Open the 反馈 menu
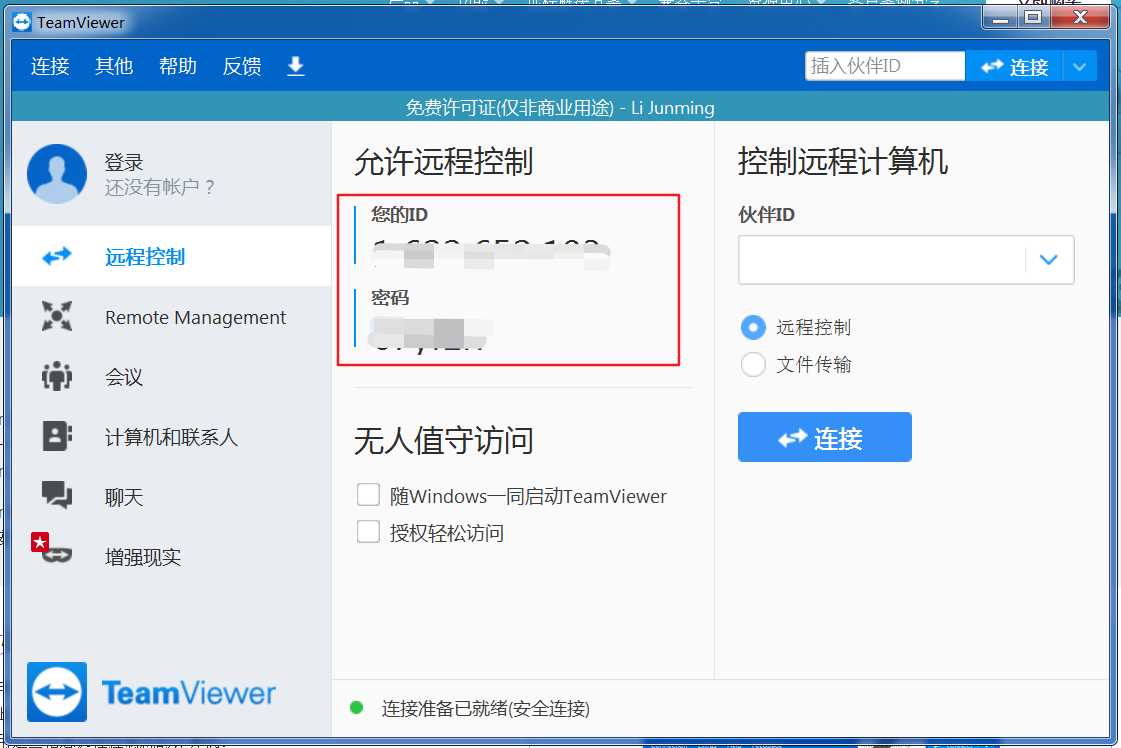Image resolution: width=1121 pixels, height=748 pixels. pos(242,67)
